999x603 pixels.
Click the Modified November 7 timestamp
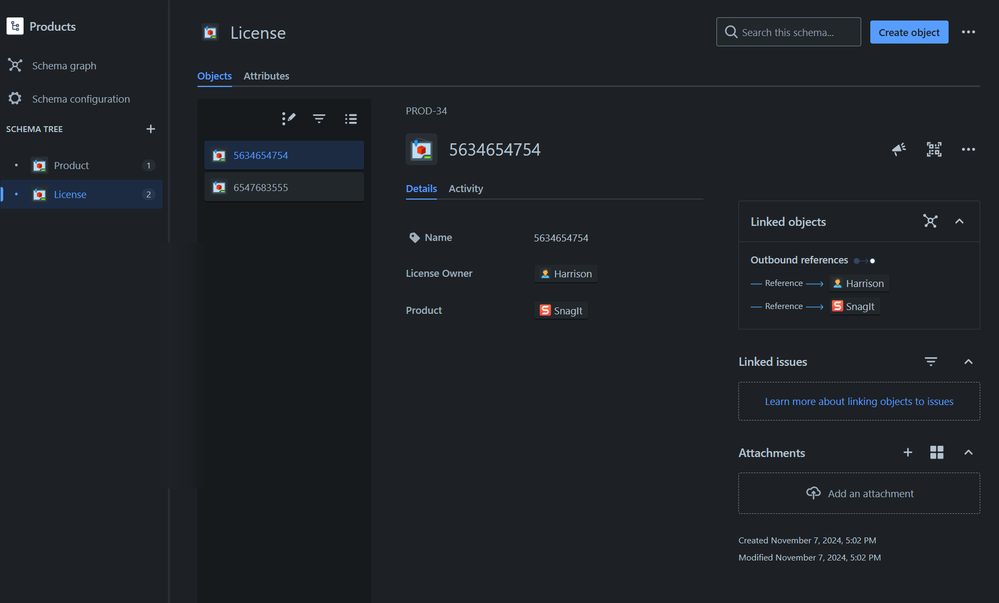point(809,558)
